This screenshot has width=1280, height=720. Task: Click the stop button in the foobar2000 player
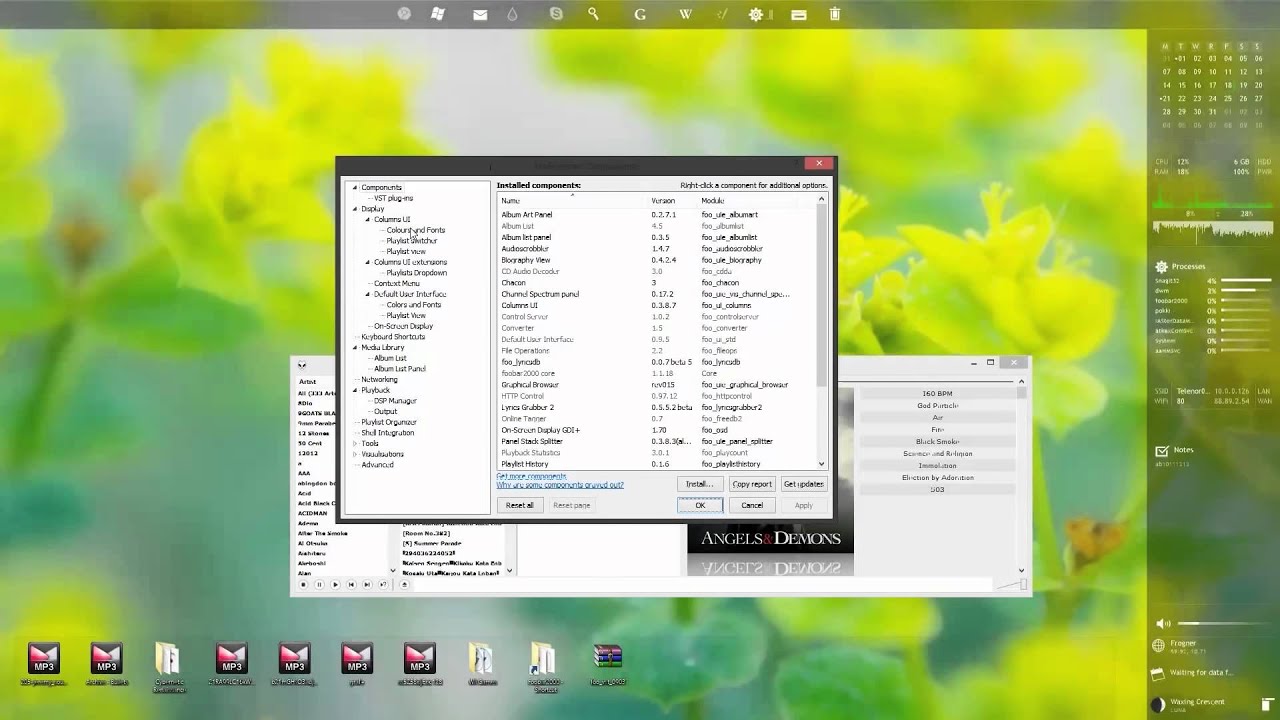pyautogui.click(x=304, y=584)
